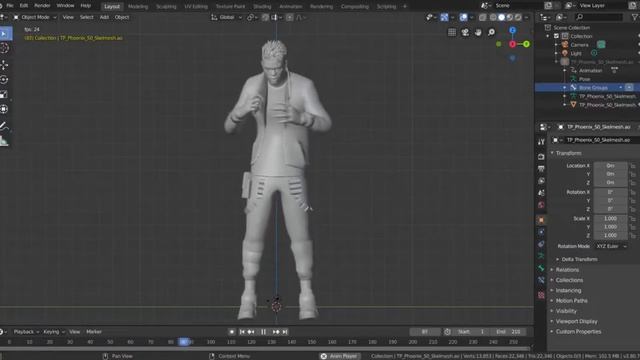Toggle snapping magnet icon
The height and width of the screenshot is (360, 640).
pyautogui.click(x=265, y=17)
